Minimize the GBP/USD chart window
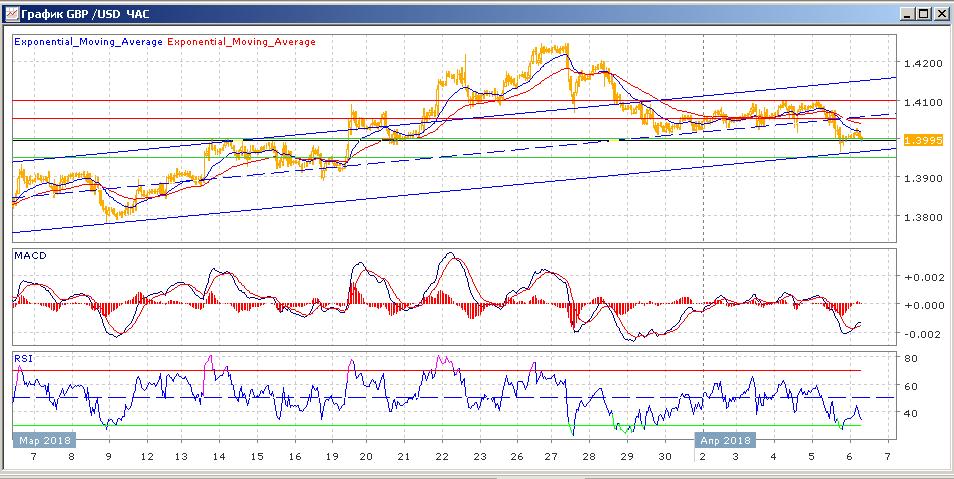954x479 pixels. pyautogui.click(x=906, y=14)
